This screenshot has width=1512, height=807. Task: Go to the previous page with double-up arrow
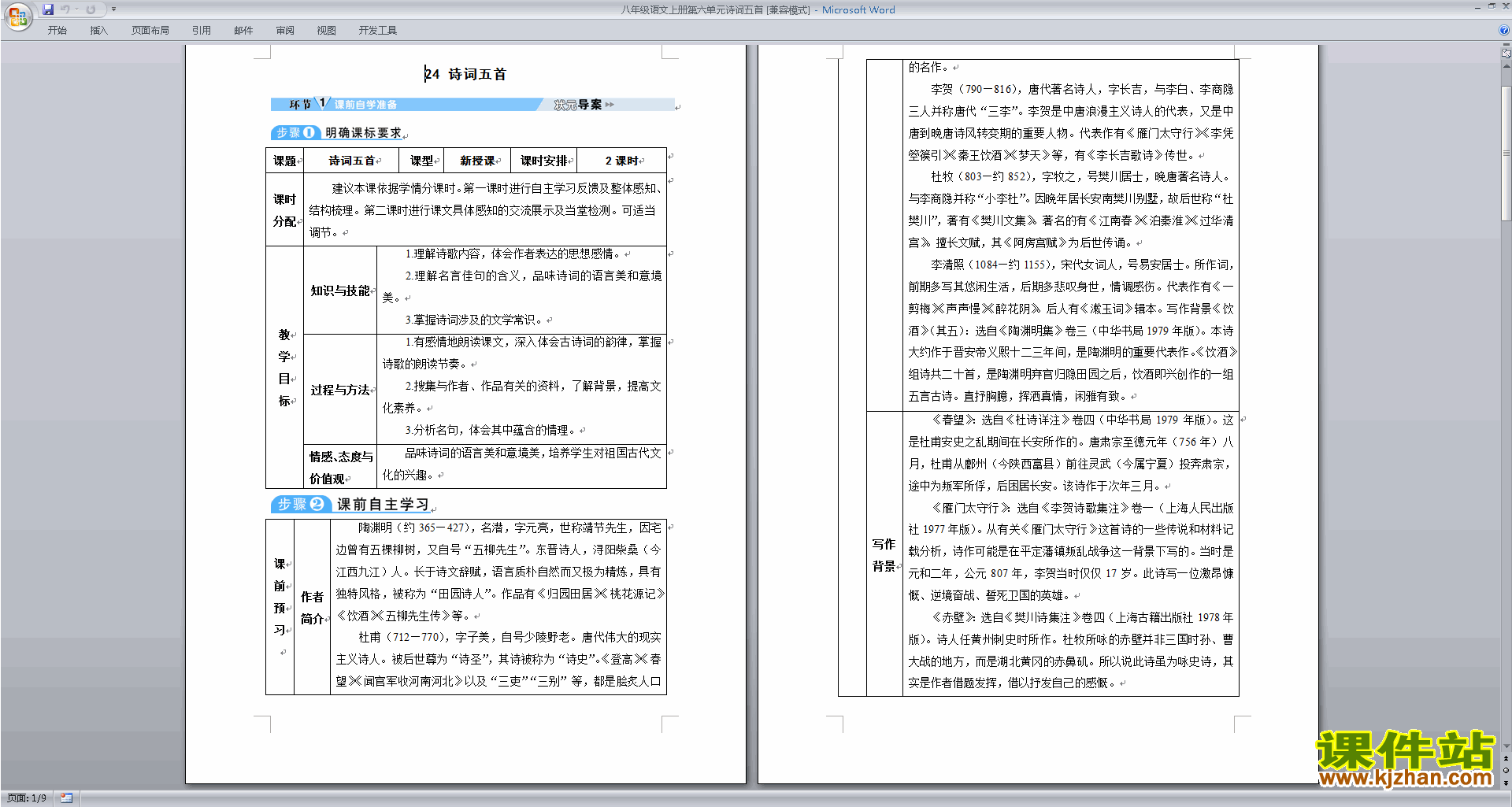(x=1506, y=759)
